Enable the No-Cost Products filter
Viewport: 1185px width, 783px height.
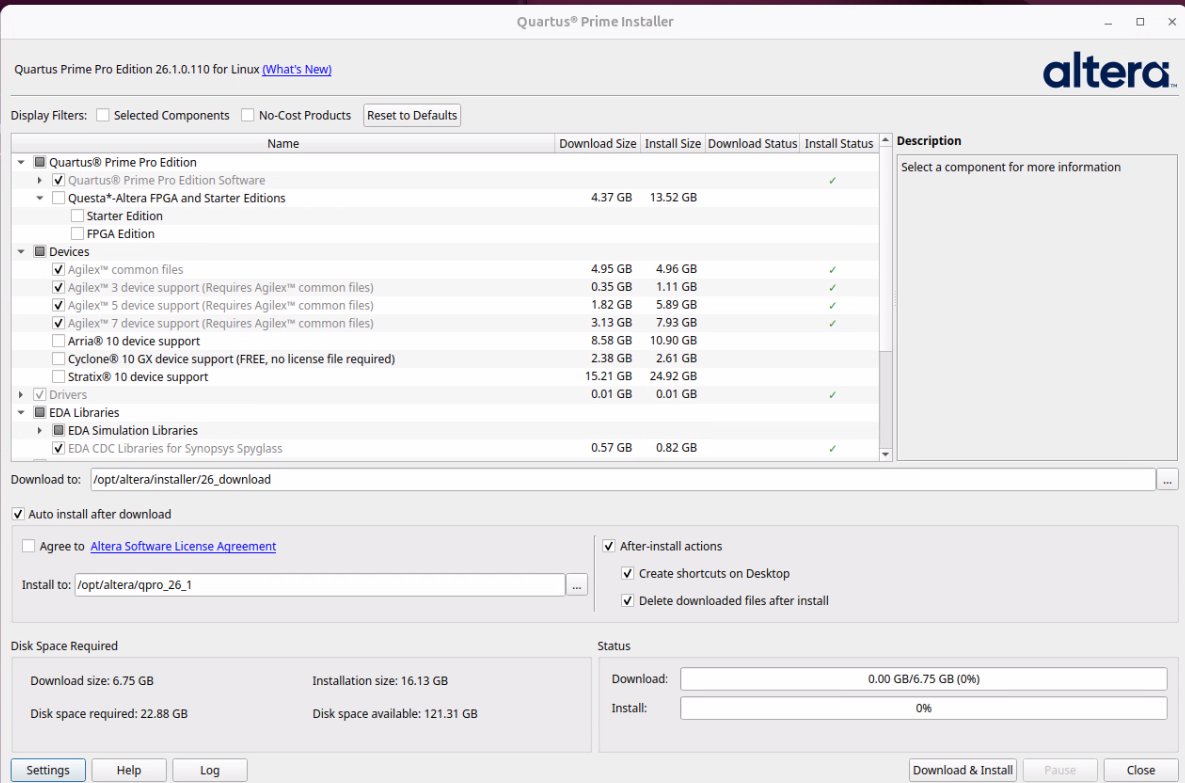tap(247, 115)
